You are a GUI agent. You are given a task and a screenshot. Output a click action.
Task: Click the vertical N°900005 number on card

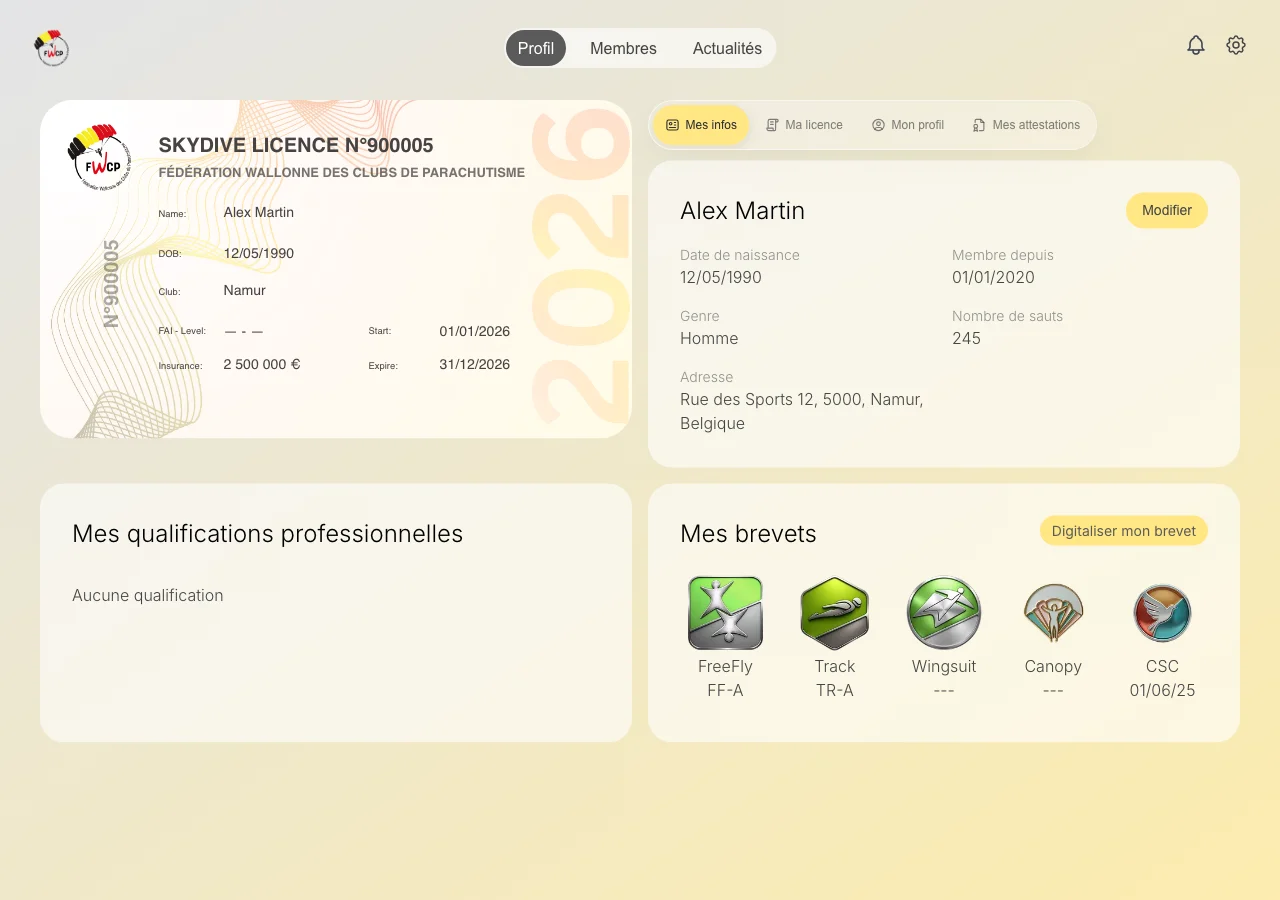[x=112, y=284]
